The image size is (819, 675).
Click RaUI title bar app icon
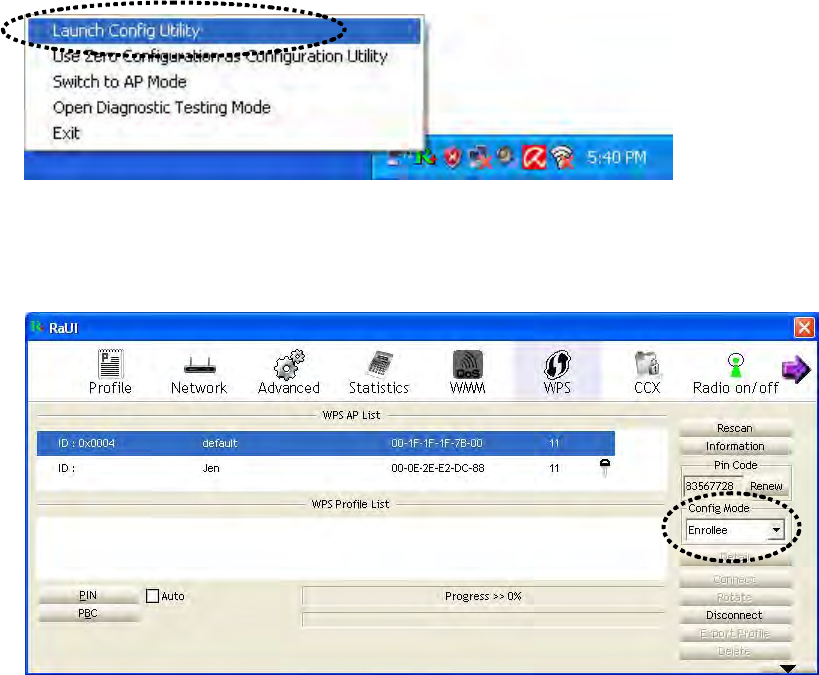click(x=37, y=327)
